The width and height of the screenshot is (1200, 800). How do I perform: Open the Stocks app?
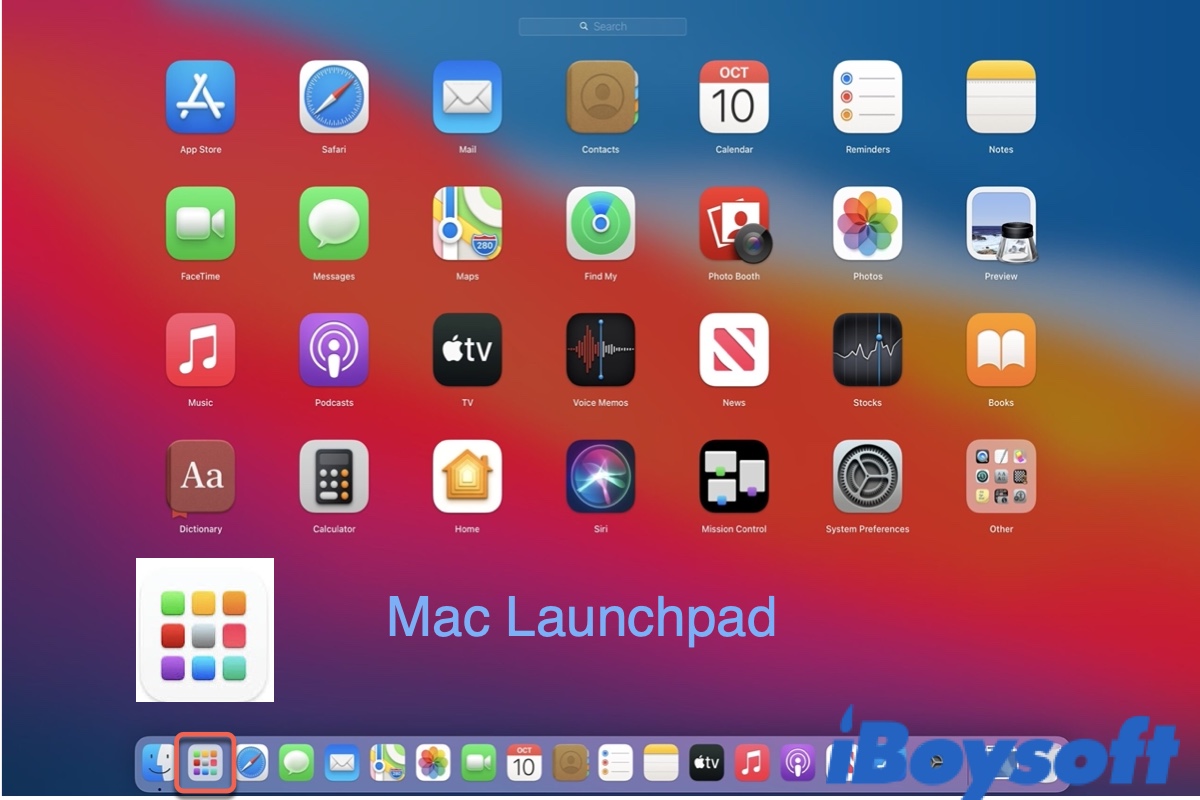point(867,350)
